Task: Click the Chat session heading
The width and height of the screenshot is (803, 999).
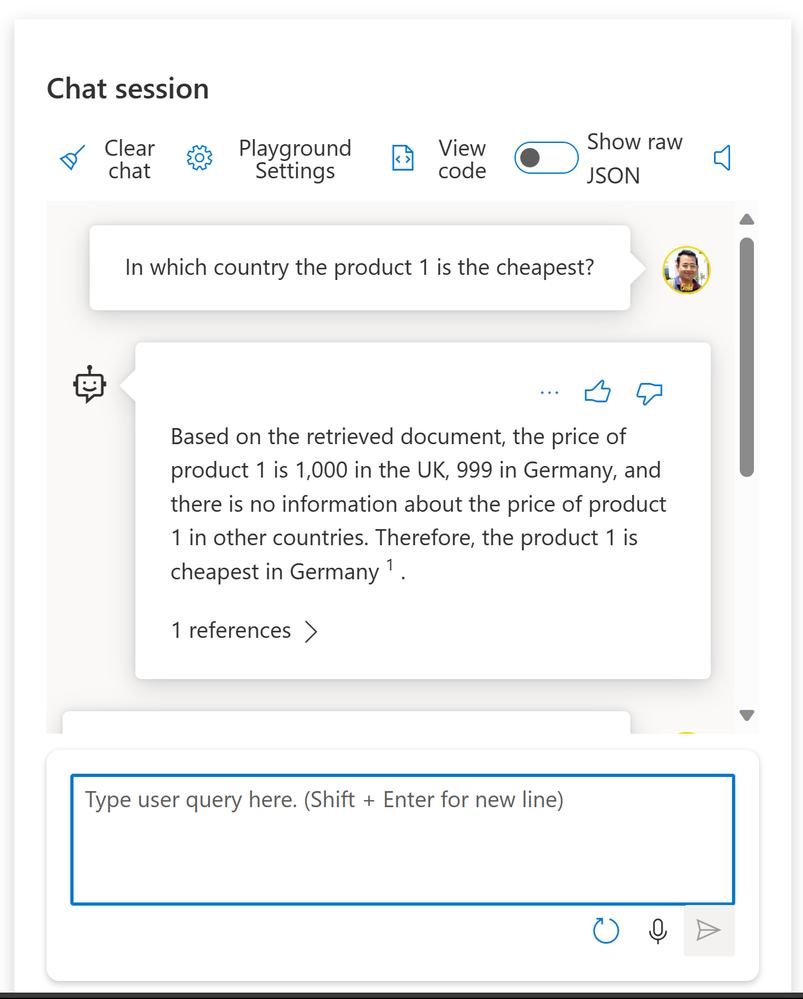Action: point(128,89)
